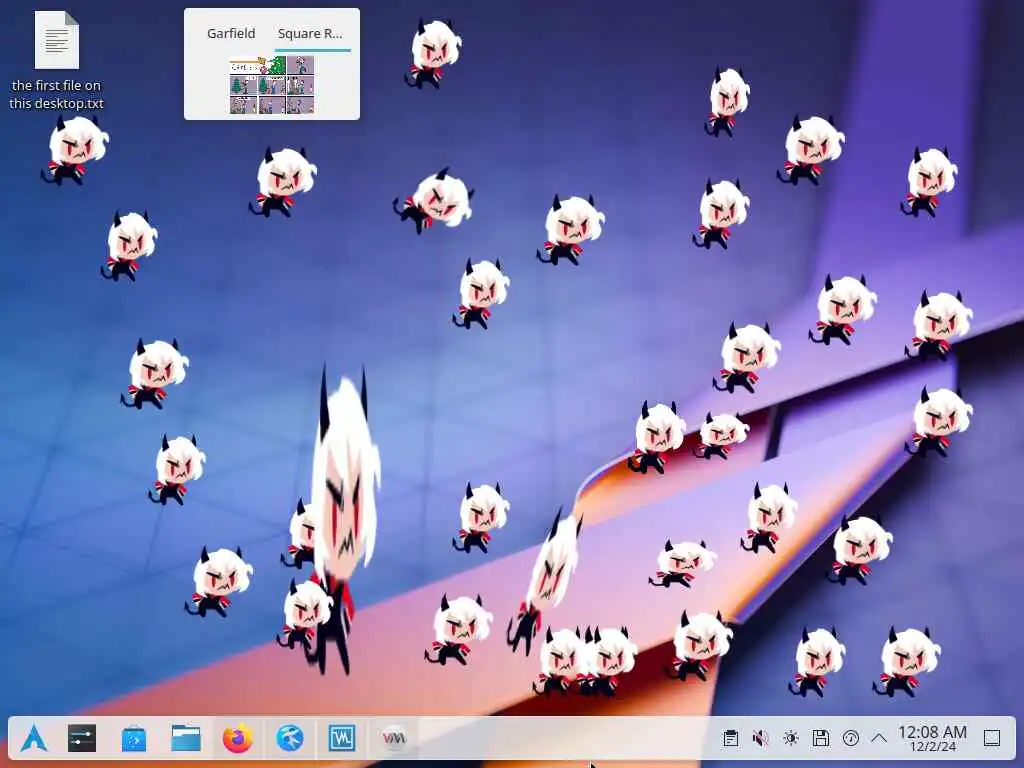1024x768 pixels.
Task: Open the clipboard tray icon
Action: pyautogui.click(x=731, y=739)
